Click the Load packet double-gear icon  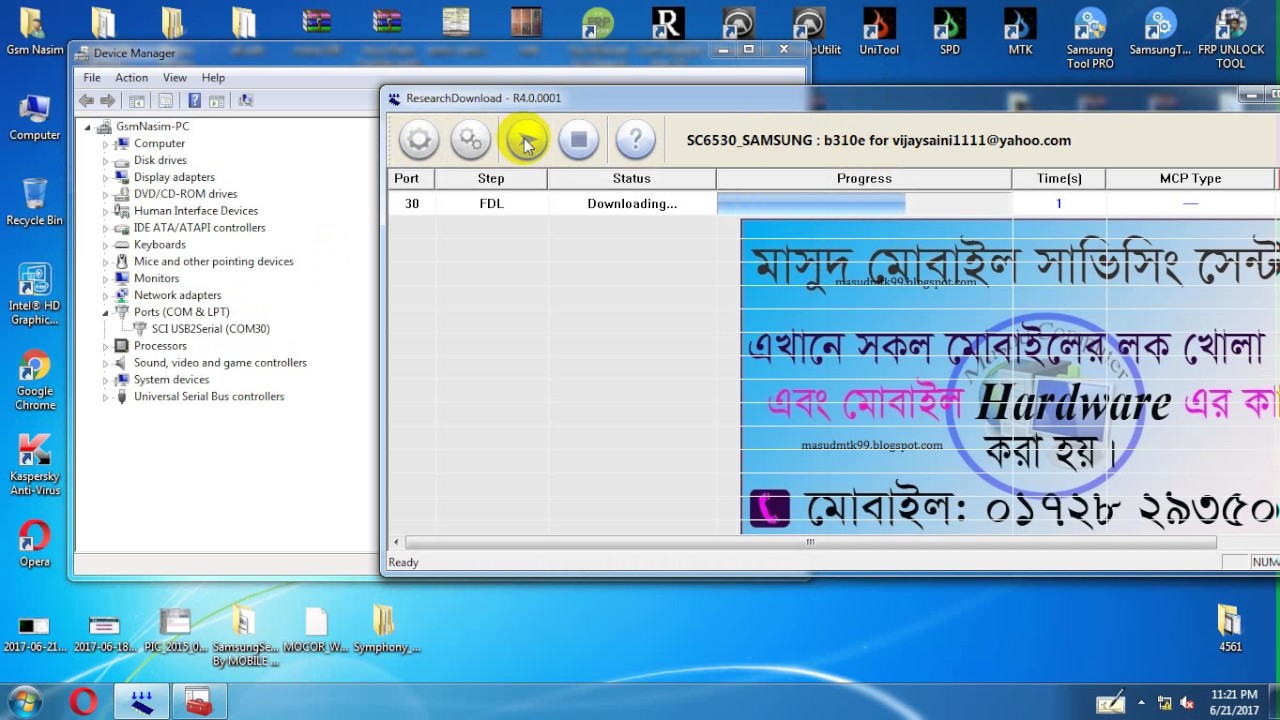point(471,140)
